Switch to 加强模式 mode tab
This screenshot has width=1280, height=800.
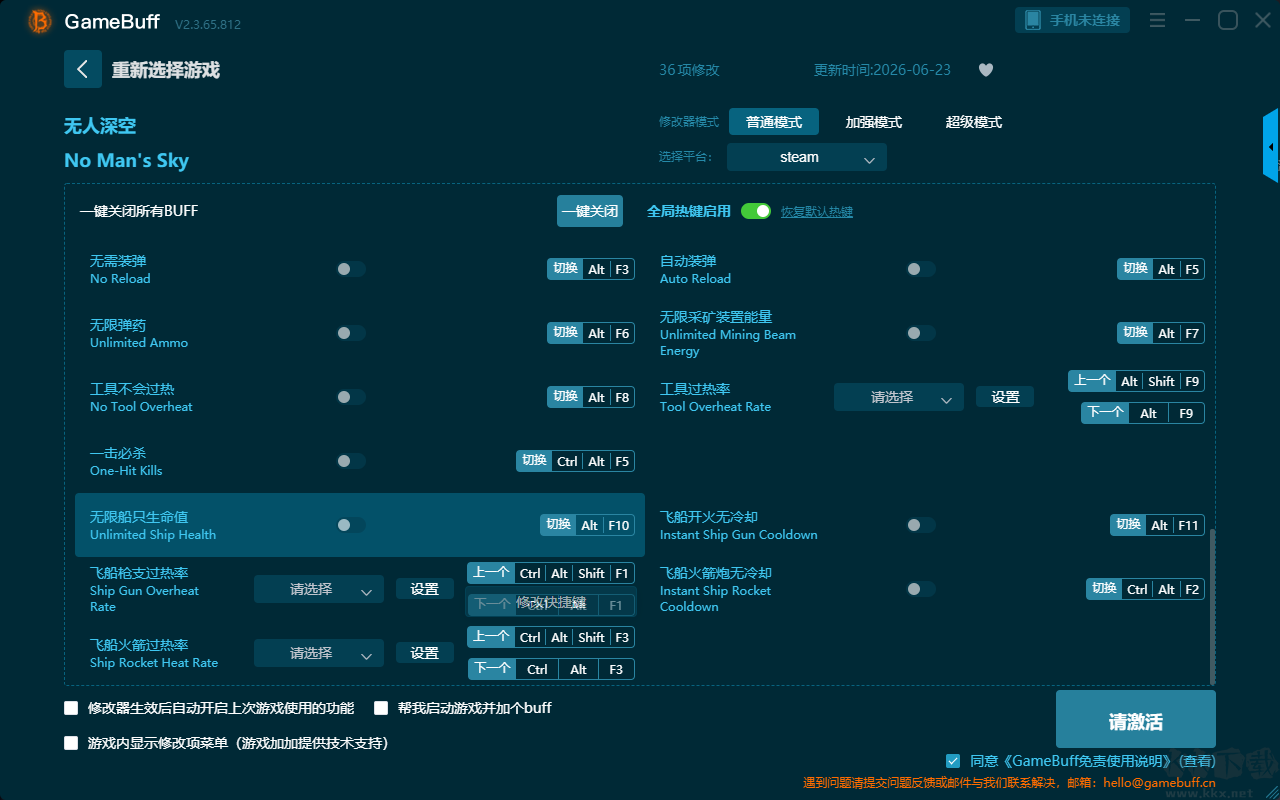pos(874,122)
